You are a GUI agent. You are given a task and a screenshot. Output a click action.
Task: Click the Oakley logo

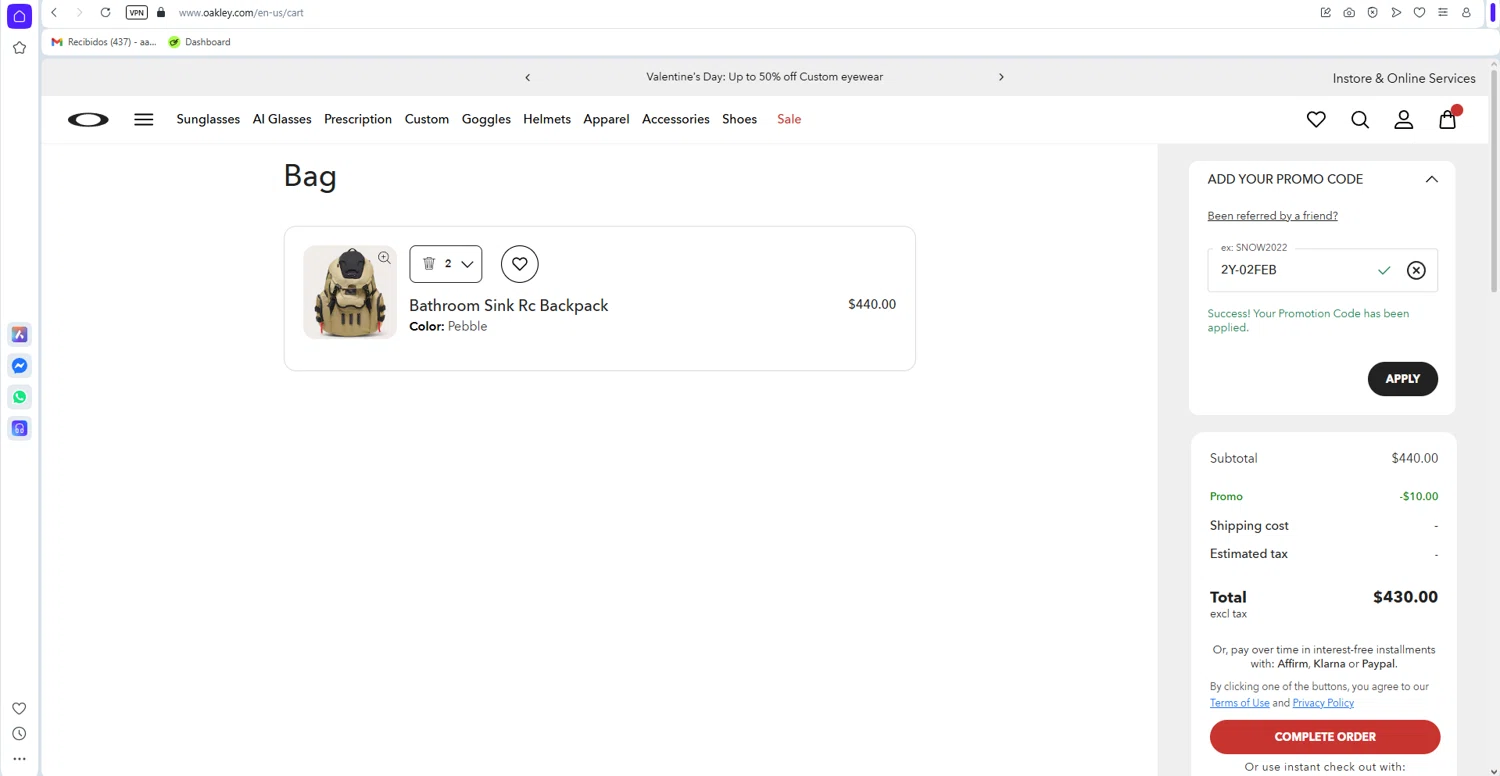point(88,119)
